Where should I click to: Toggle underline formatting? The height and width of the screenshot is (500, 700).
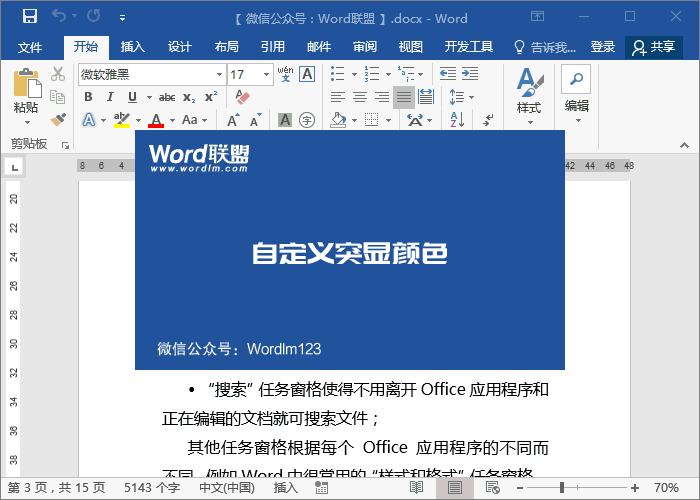coord(132,97)
